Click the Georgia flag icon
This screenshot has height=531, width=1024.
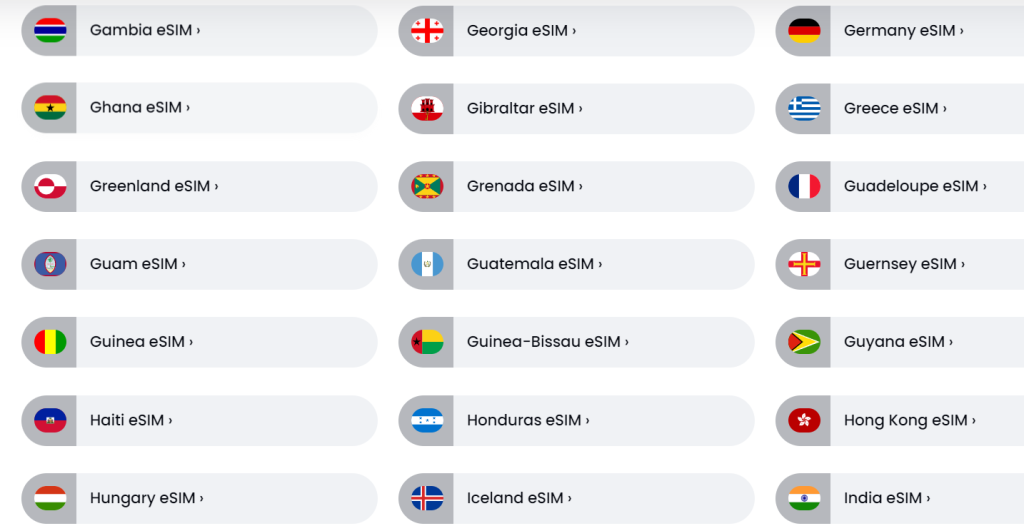pos(427,31)
